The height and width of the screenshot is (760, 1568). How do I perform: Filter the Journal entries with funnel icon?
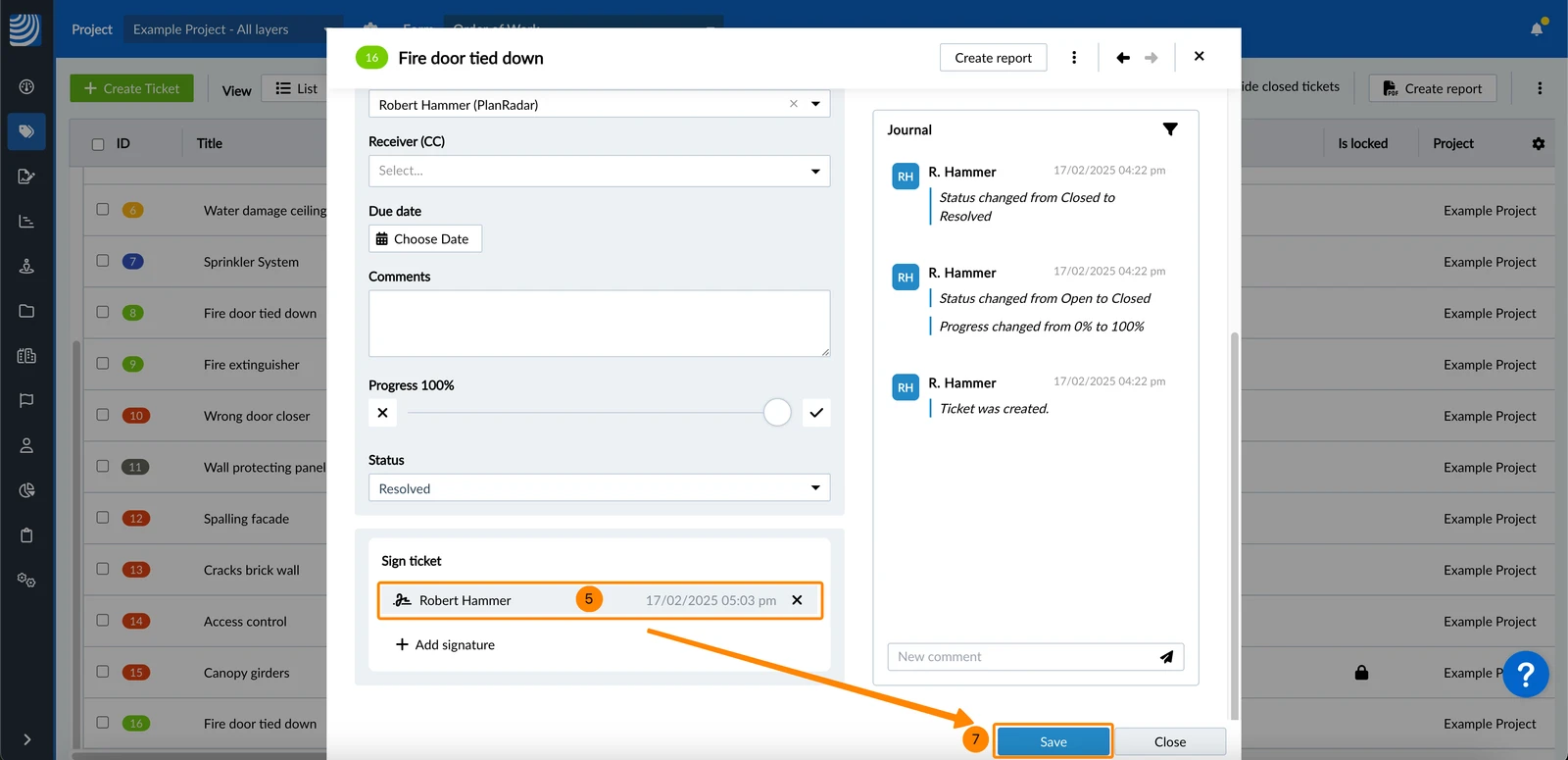click(x=1170, y=129)
